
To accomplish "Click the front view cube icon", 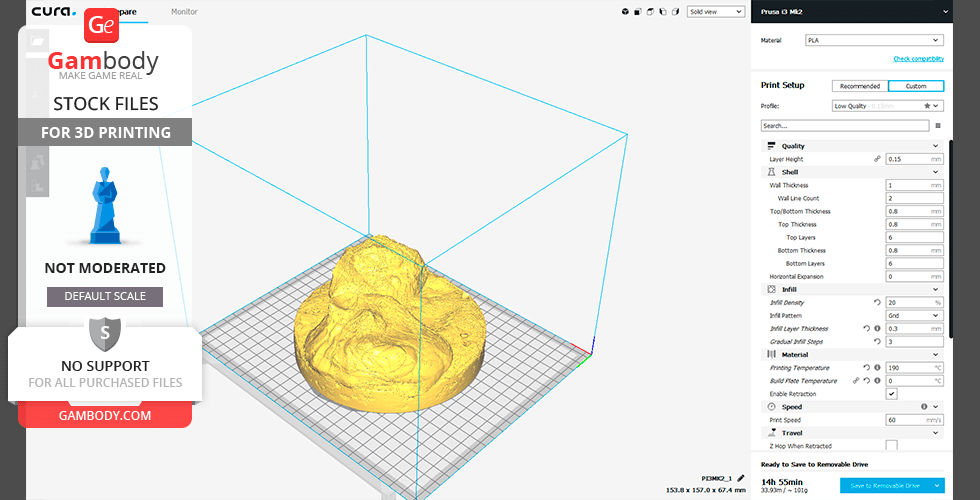I will click(x=639, y=12).
